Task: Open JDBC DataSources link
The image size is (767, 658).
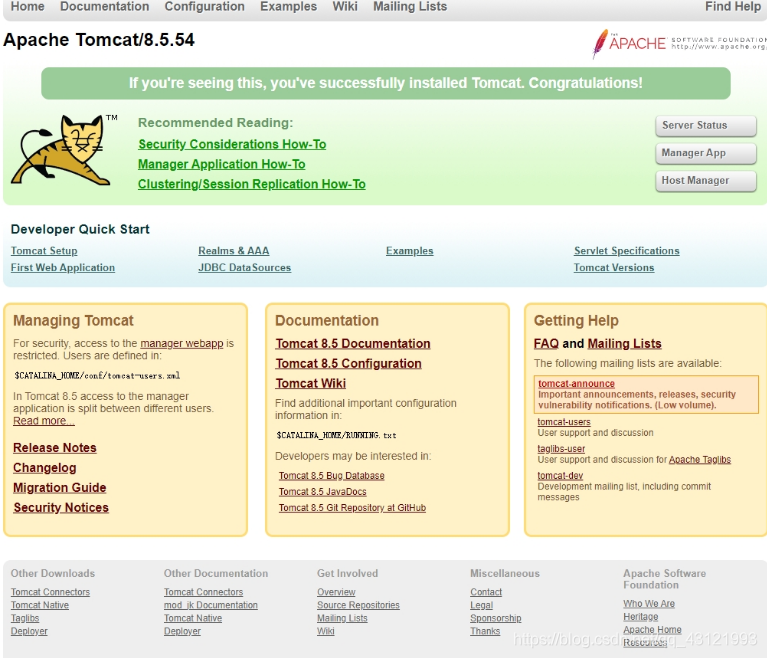Action: 244,268
